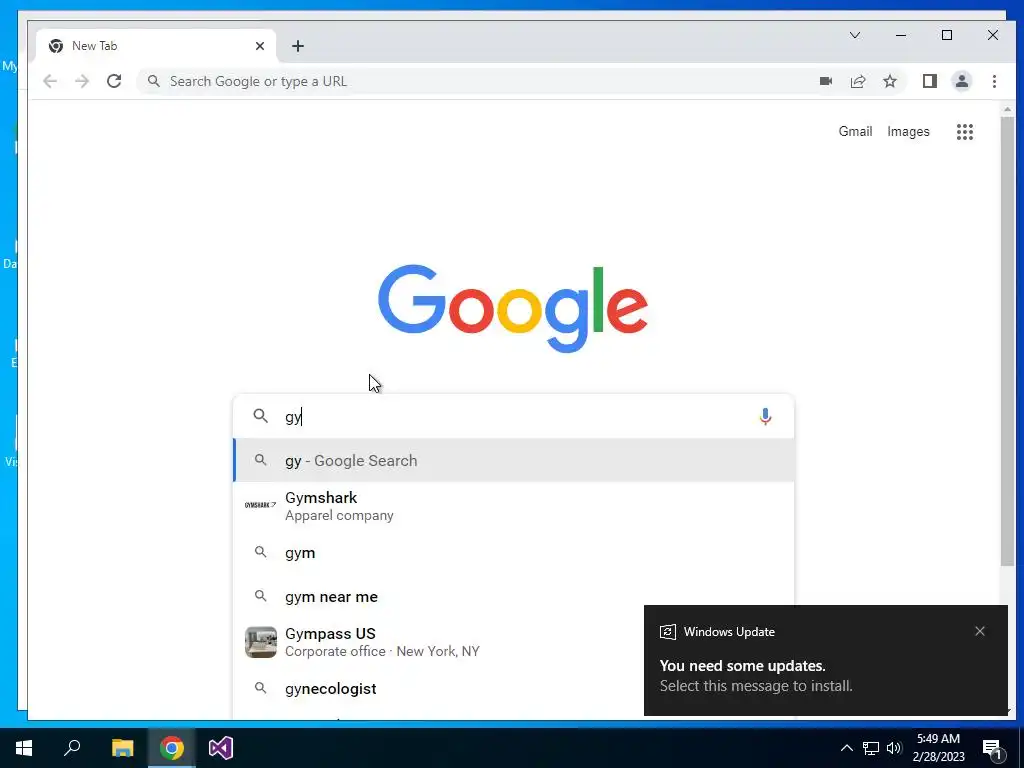Screen dimensions: 1024x768
Task: Open the Action Center notifications icon
Action: pos(993,749)
